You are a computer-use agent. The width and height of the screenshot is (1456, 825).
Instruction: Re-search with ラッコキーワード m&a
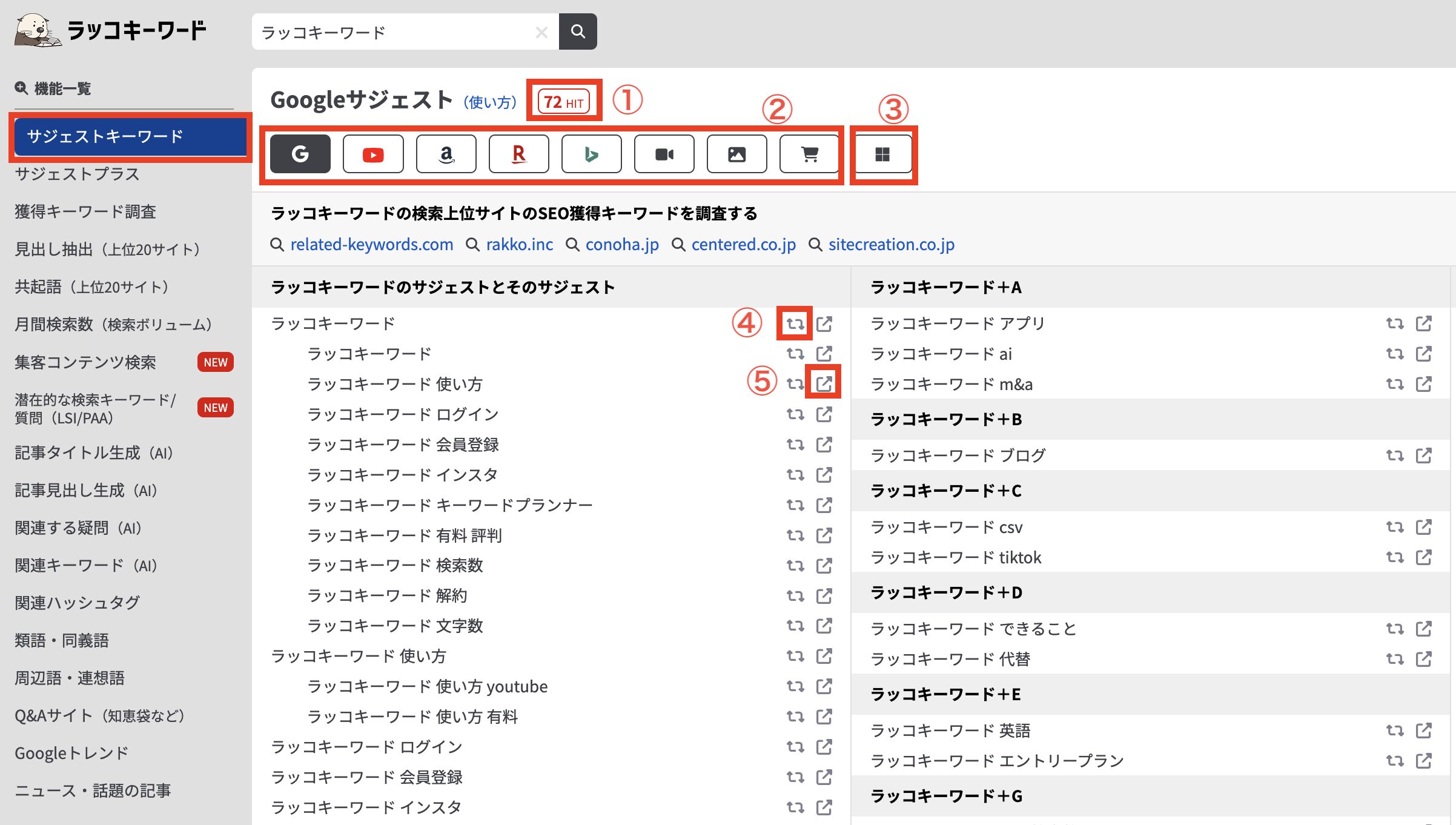pos(1395,384)
